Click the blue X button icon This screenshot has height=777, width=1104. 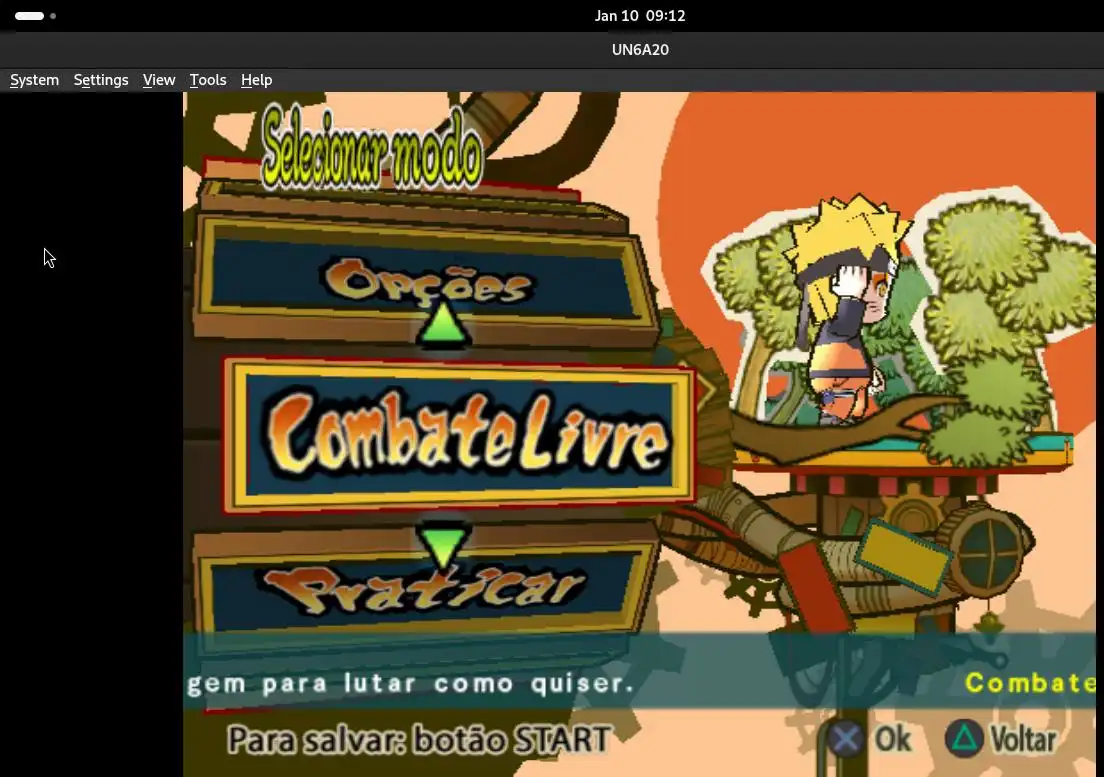click(845, 739)
